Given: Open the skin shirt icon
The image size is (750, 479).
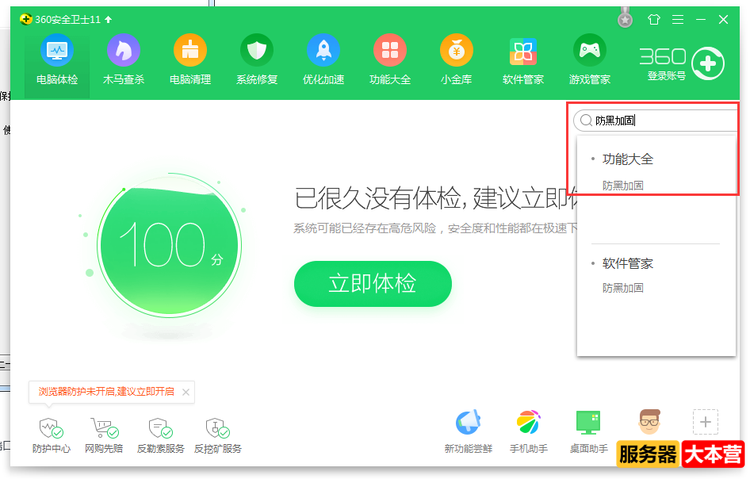Looking at the screenshot, I should (x=653, y=20).
